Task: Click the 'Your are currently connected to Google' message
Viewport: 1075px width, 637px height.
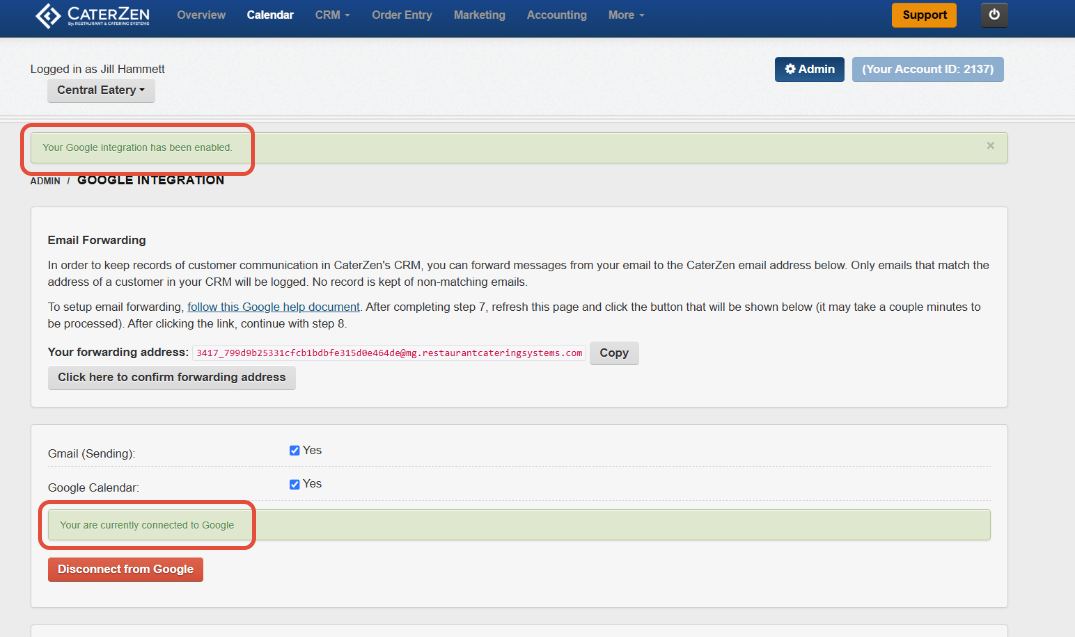Action: pos(147,525)
